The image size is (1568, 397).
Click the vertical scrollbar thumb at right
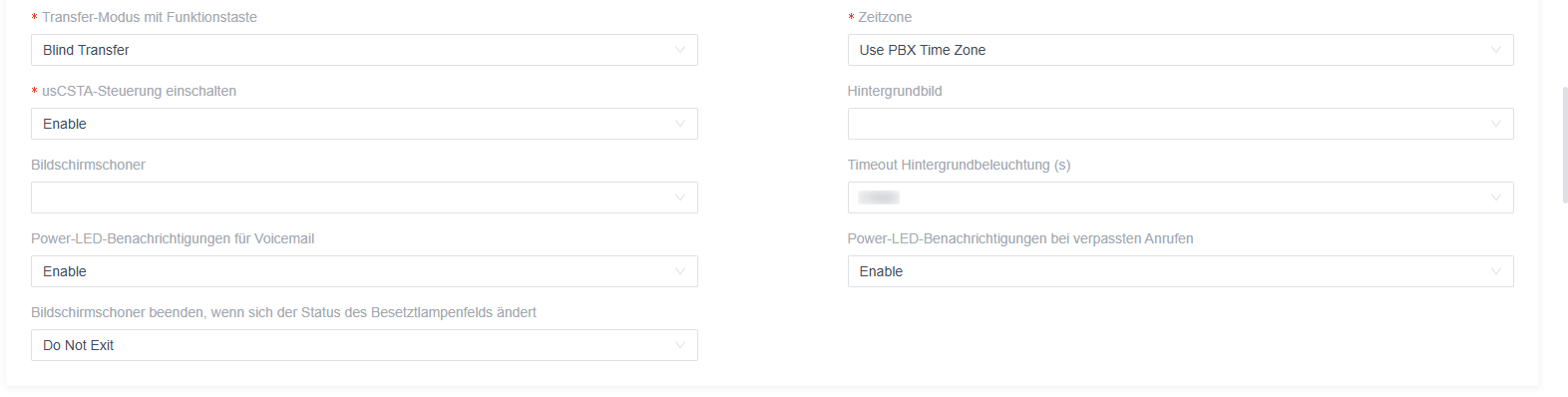[1564, 145]
